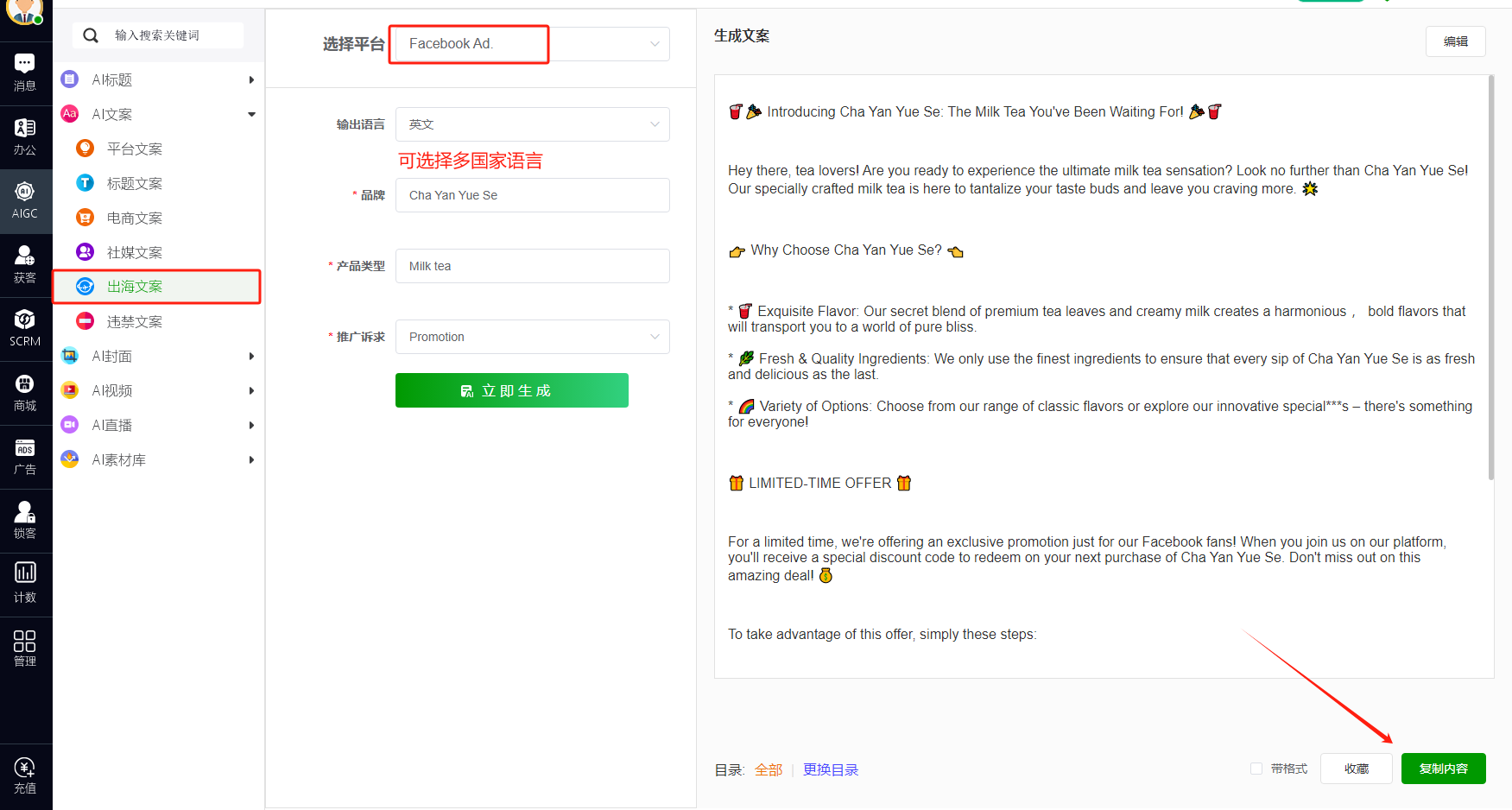
Task: Click the 标题文案 blue T icon
Action: coord(85,183)
